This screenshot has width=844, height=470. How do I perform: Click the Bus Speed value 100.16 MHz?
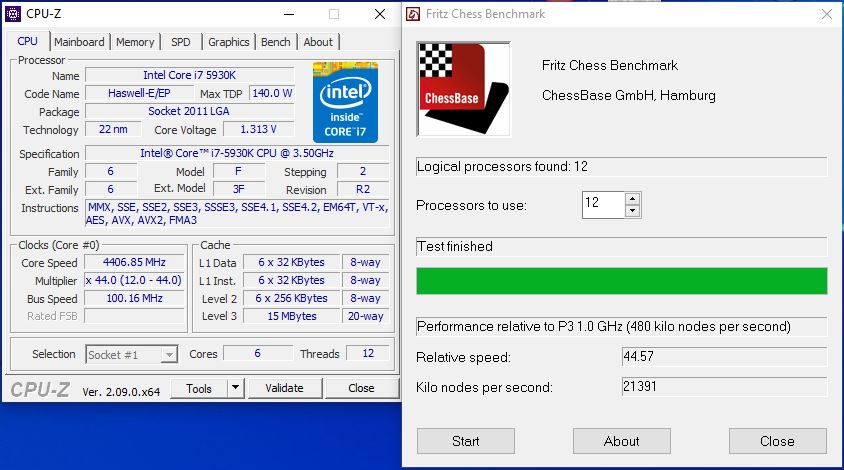pyautogui.click(x=135, y=298)
